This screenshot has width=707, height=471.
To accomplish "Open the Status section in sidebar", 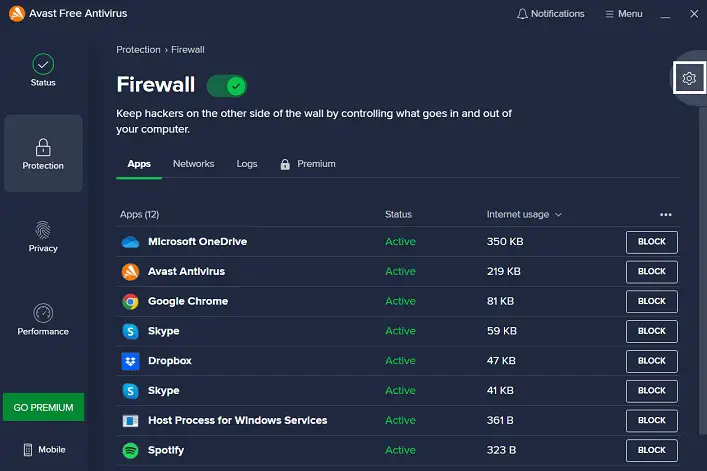I will pyautogui.click(x=43, y=70).
